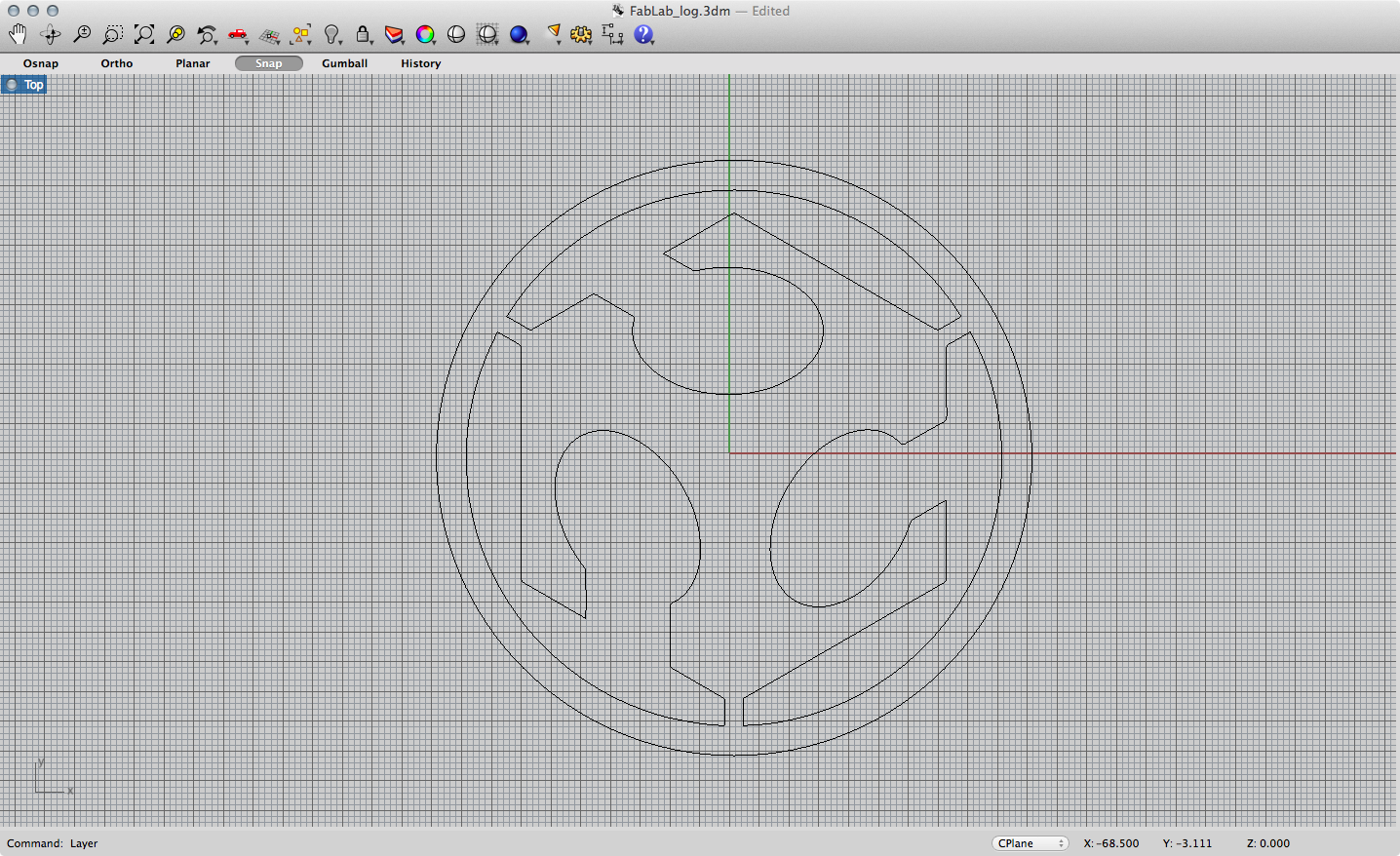This screenshot has height=856, width=1400.
Task: Open the construction plane grid tool
Action: point(269,35)
